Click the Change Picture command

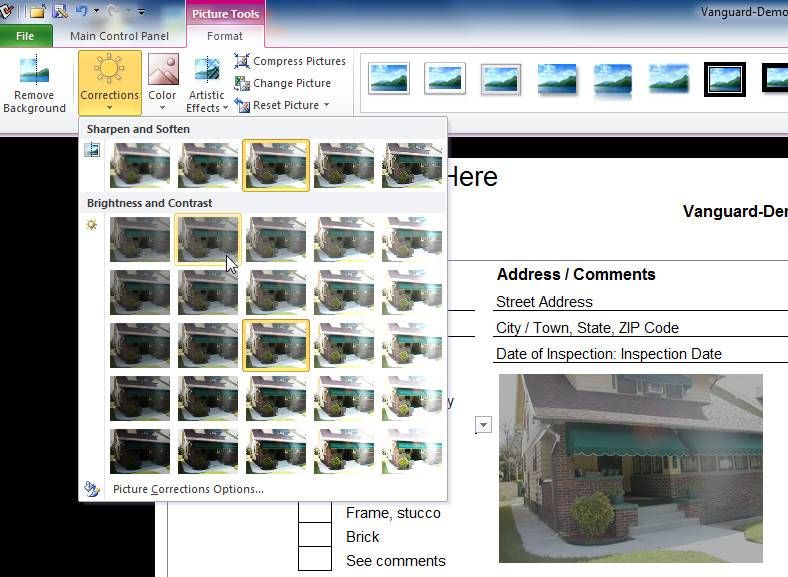pyautogui.click(x=291, y=83)
